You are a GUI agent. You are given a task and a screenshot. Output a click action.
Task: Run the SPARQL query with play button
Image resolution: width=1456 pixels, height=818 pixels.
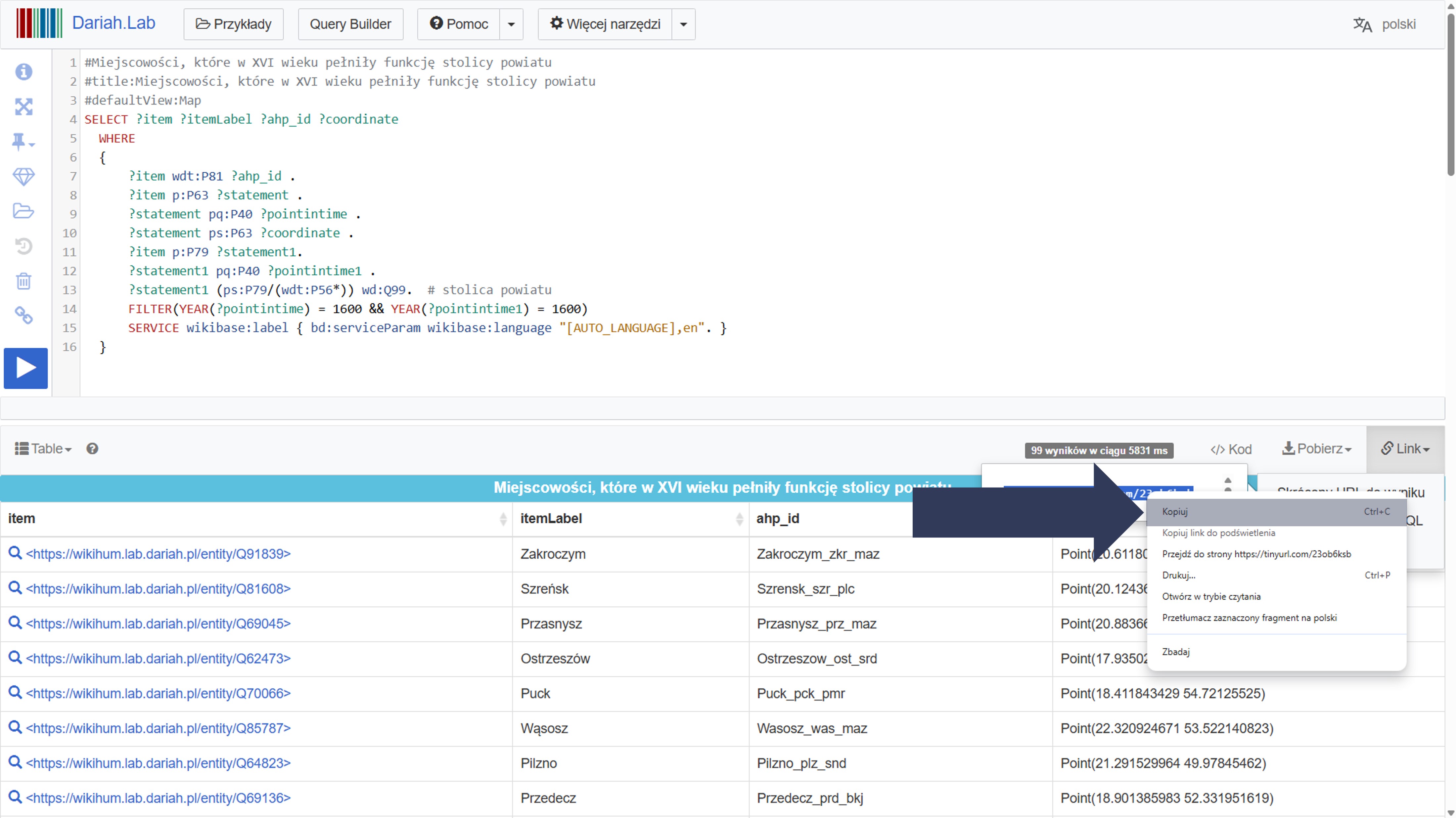[x=25, y=368]
